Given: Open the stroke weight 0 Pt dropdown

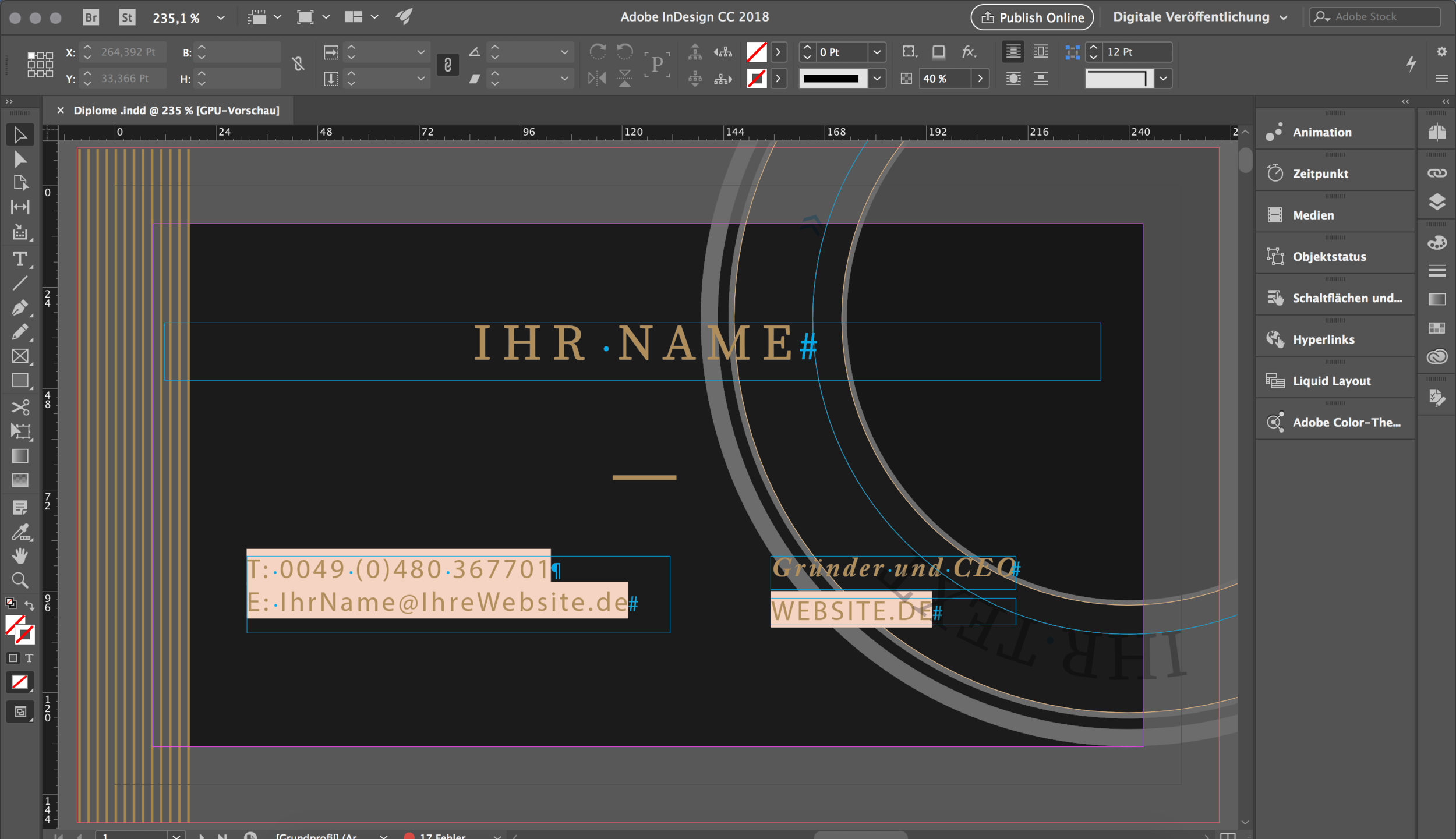Looking at the screenshot, I should pos(877,52).
